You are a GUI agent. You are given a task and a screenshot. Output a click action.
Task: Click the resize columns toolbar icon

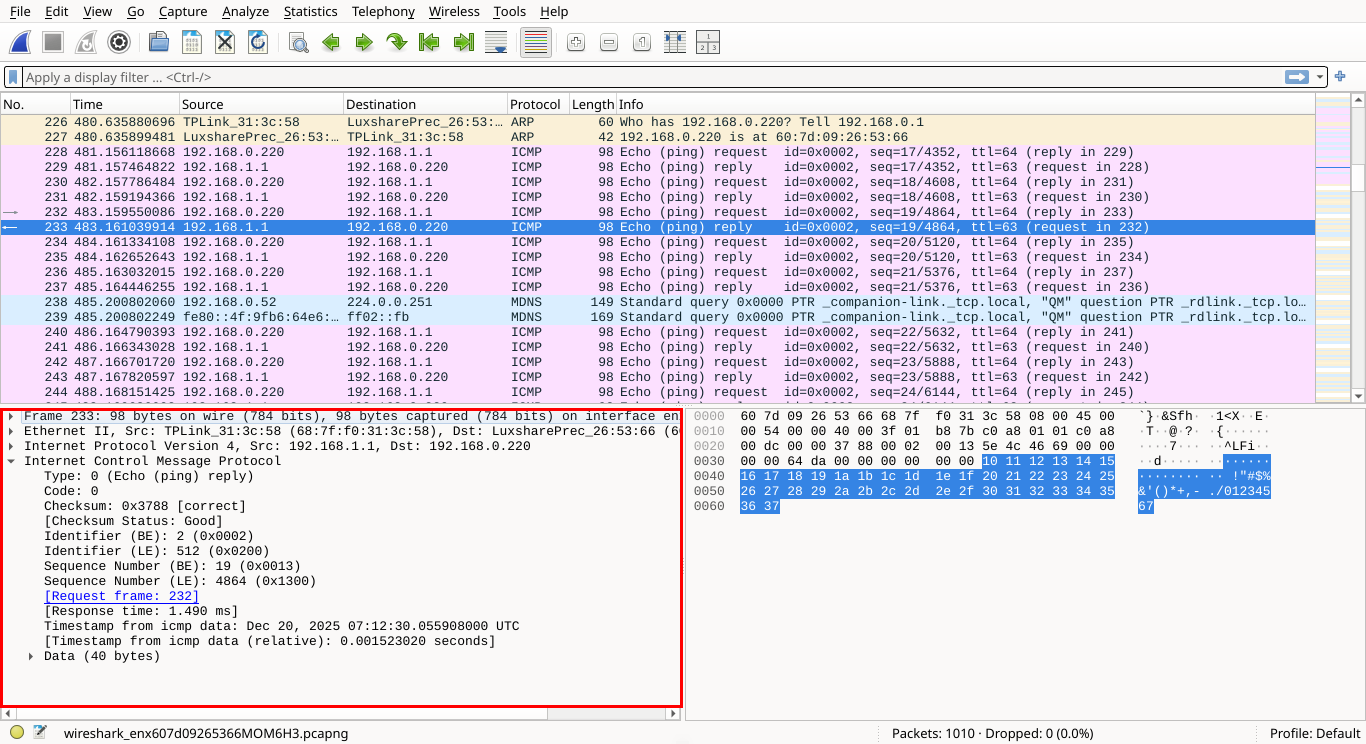pyautogui.click(x=675, y=42)
